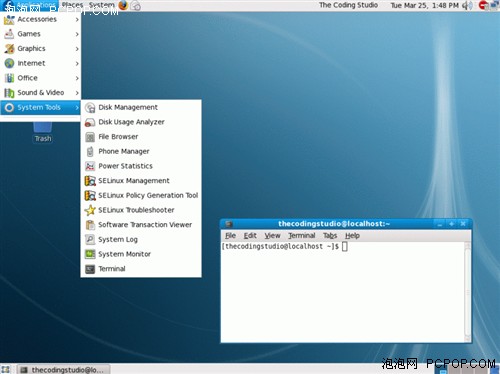This screenshot has width=500, height=374.
Task: Click the thecodingstudio@lo... taskbar button
Action: click(x=63, y=370)
